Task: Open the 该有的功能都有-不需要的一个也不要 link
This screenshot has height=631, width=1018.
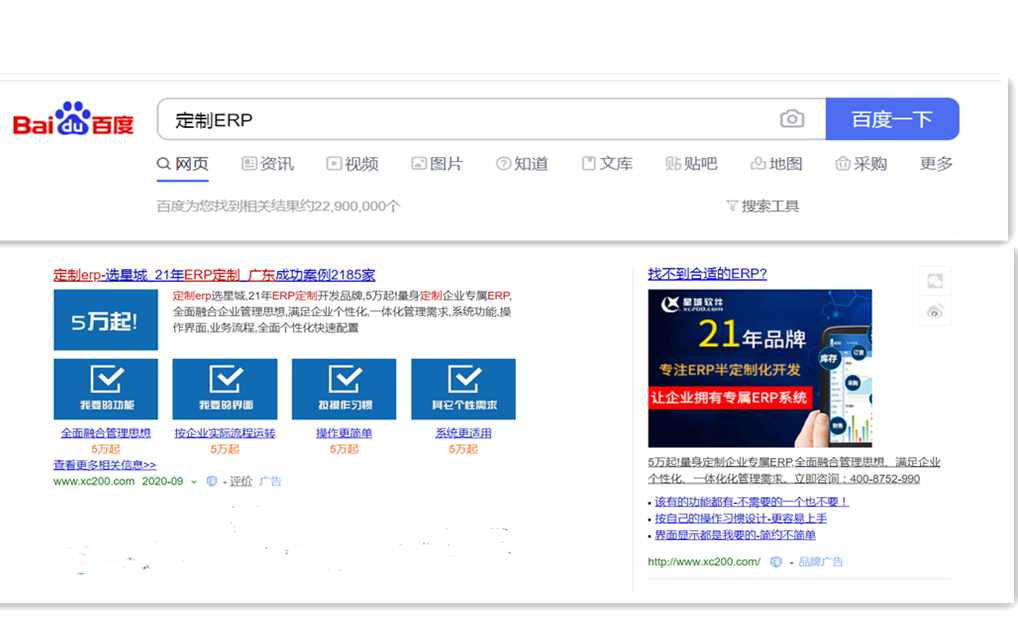Action: pyautogui.click(x=751, y=501)
